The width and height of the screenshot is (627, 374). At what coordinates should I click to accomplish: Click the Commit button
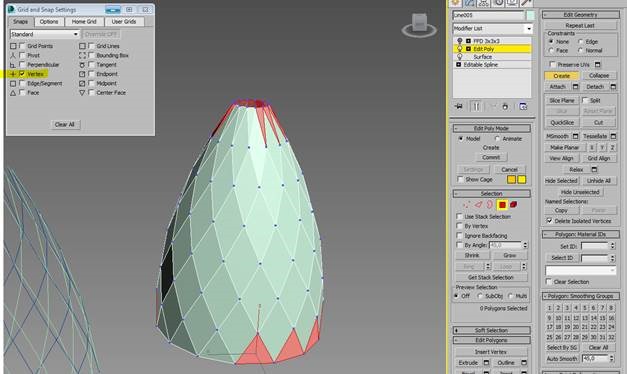(491, 158)
